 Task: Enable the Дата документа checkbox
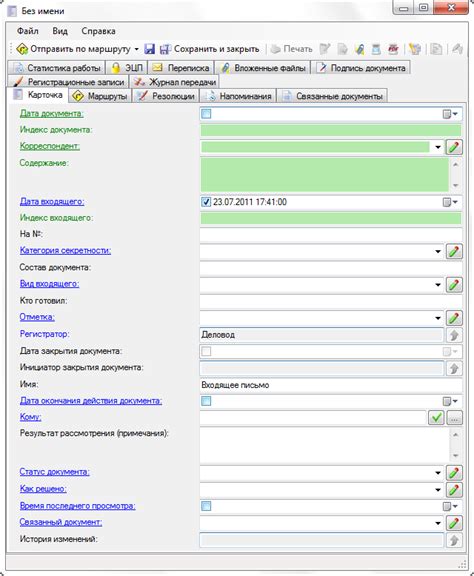click(206, 114)
